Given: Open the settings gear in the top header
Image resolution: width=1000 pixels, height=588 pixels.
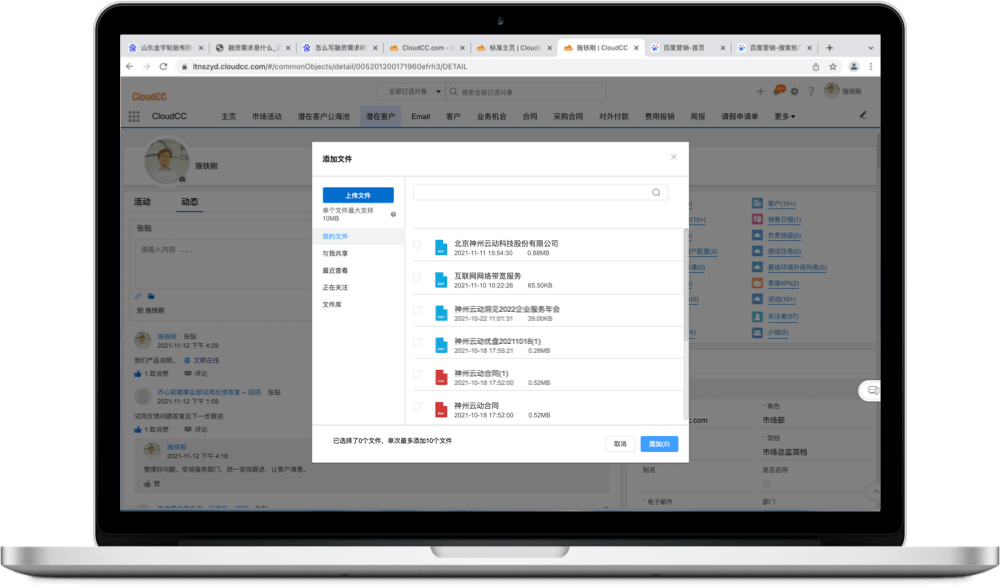Looking at the screenshot, I should click(x=794, y=92).
